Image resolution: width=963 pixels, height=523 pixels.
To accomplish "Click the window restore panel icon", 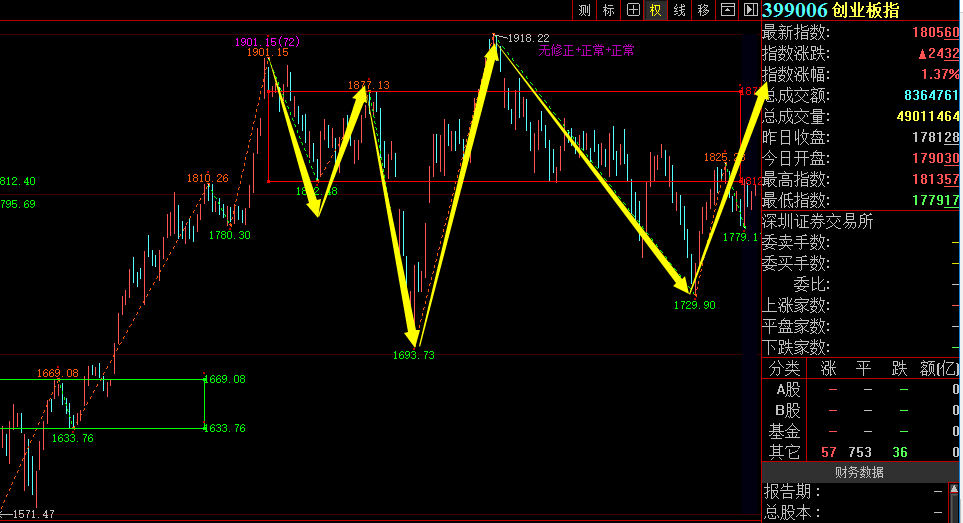I will (728, 10).
